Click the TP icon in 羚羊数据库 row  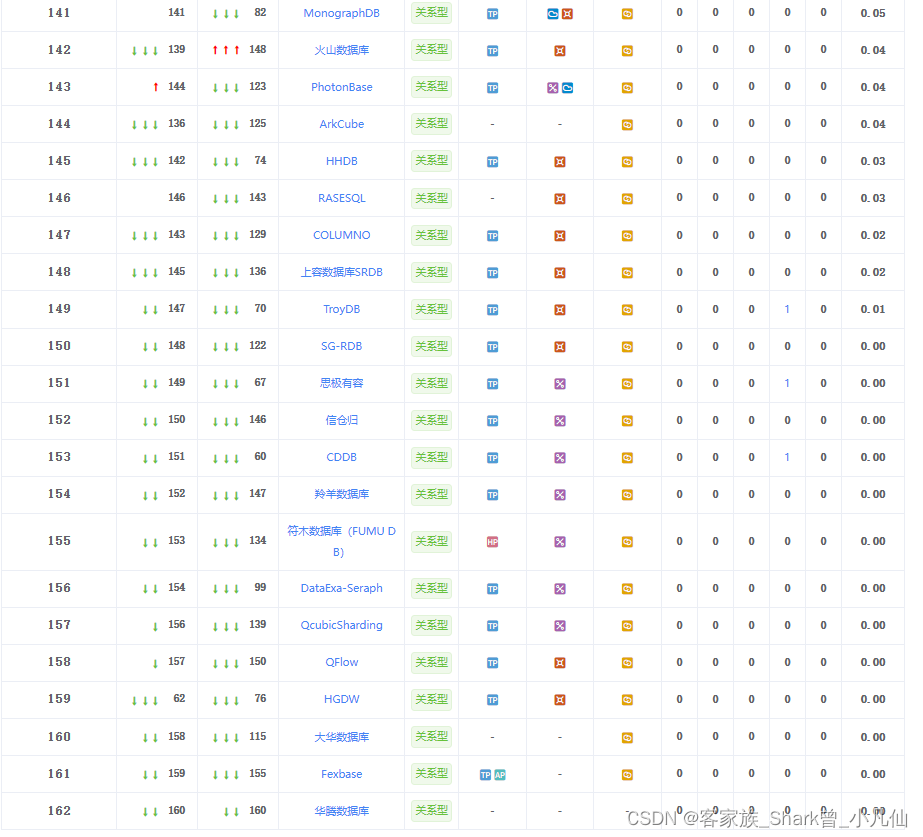[493, 495]
